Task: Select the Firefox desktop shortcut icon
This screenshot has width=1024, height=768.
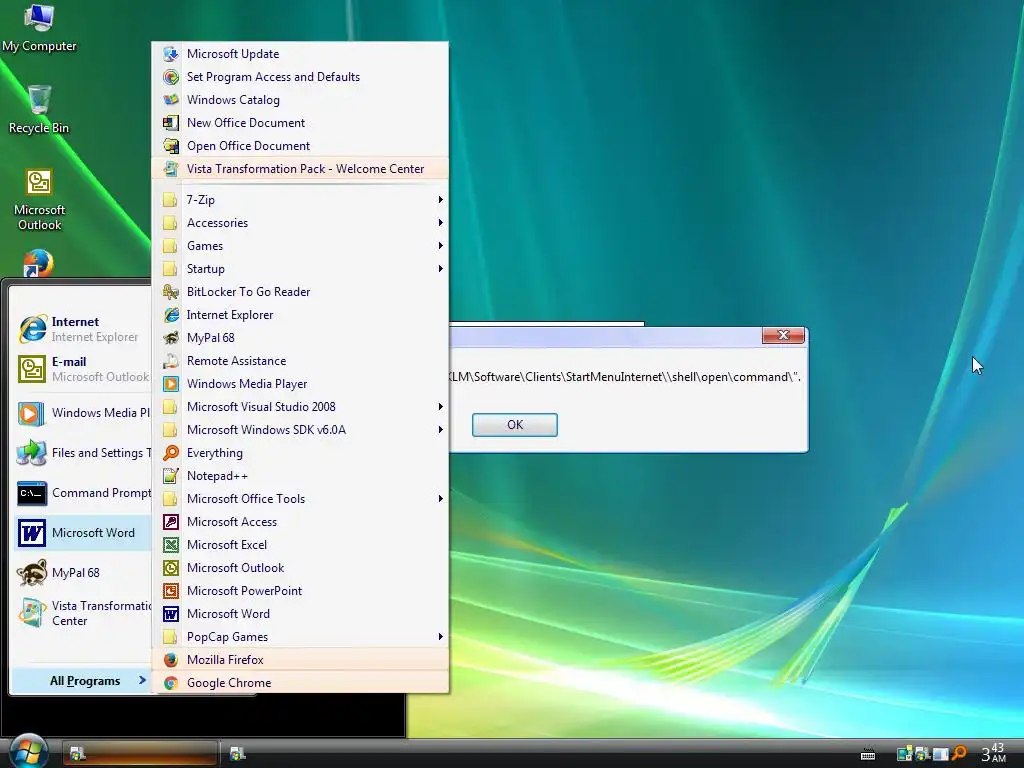Action: coord(39,263)
